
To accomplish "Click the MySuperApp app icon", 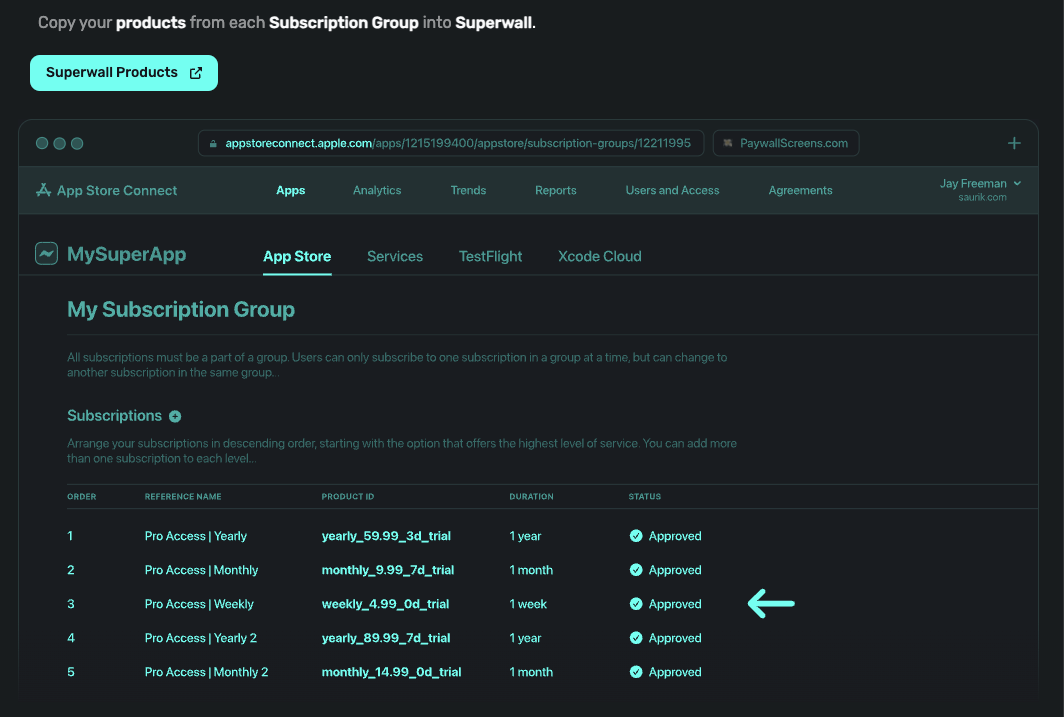I will tap(46, 254).
